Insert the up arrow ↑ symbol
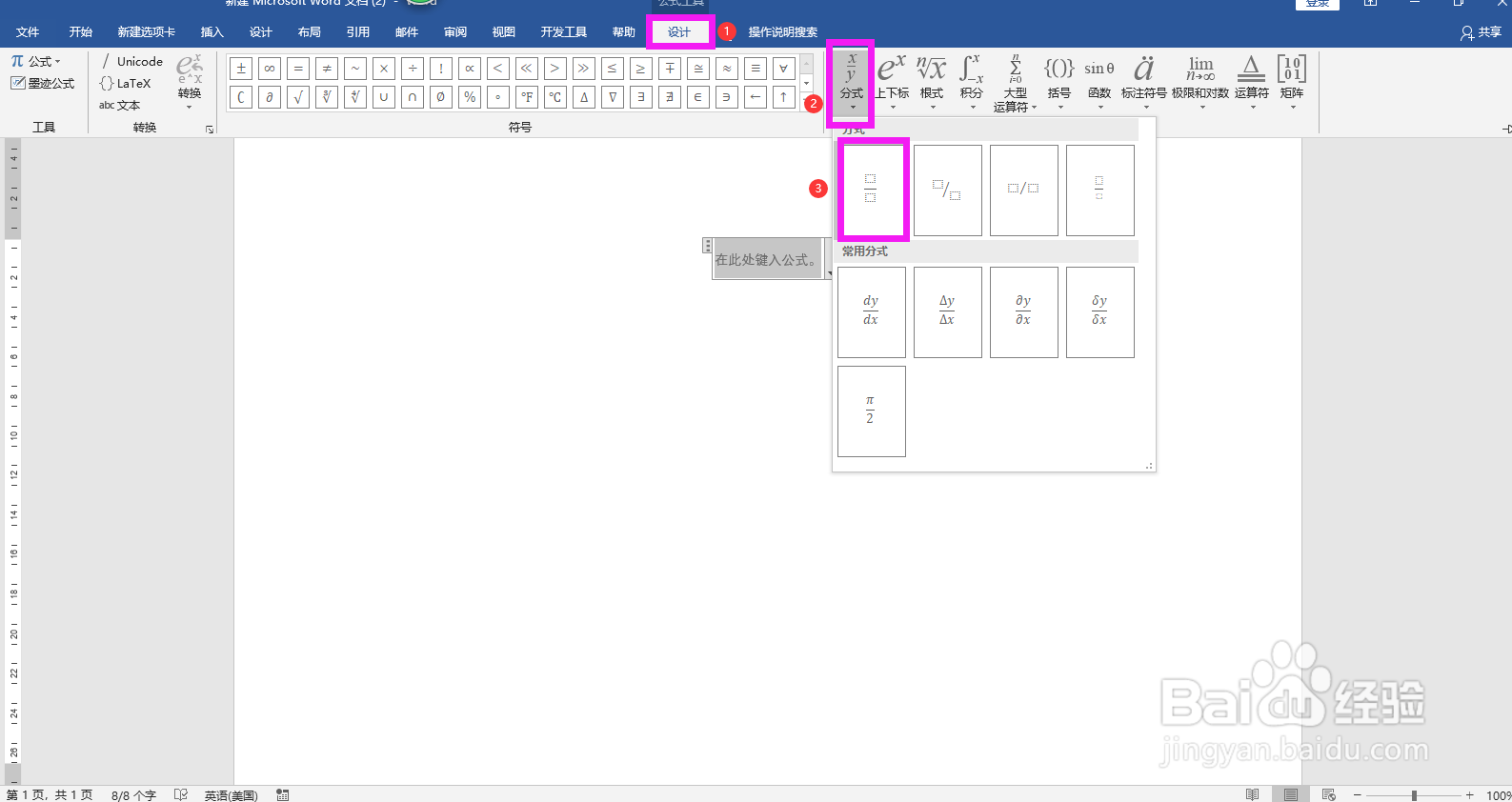The image size is (1512, 802). pyautogui.click(x=784, y=97)
